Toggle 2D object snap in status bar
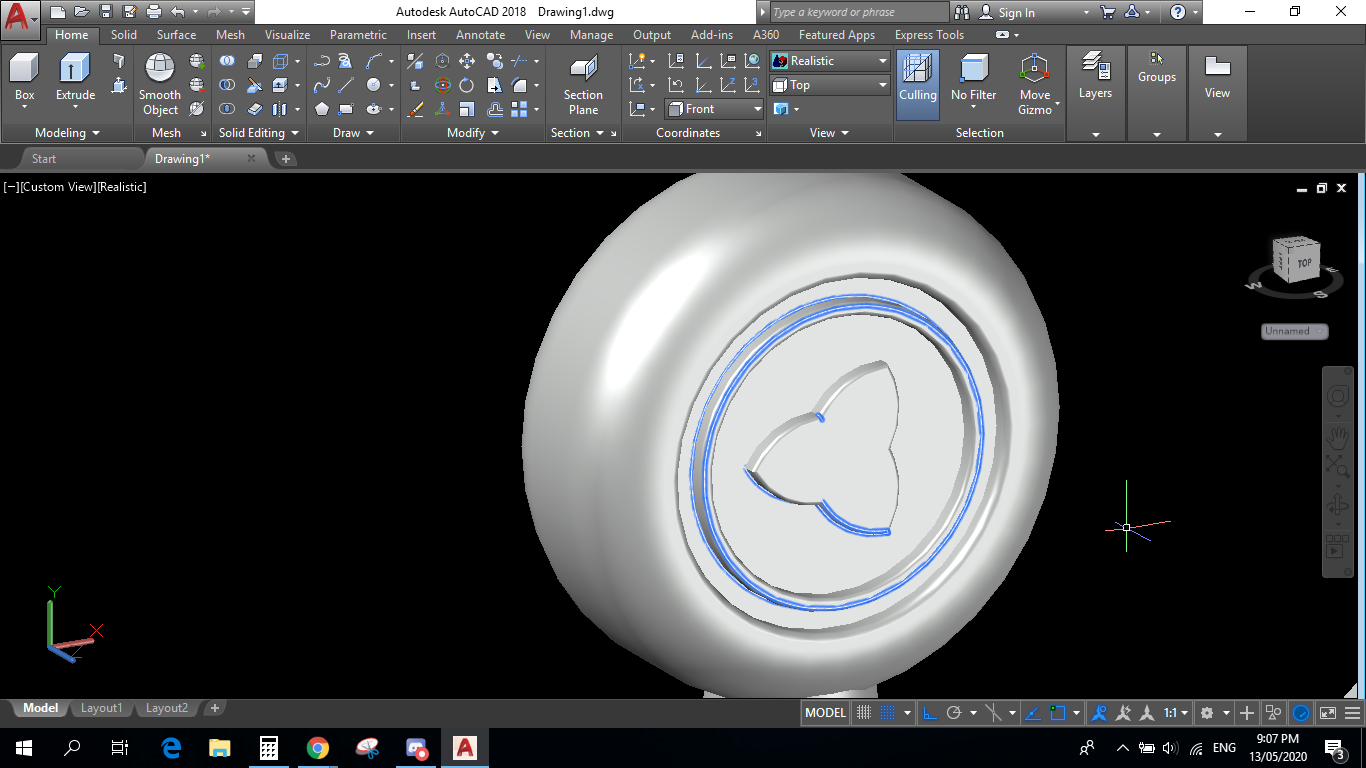Viewport: 1366px width, 768px height. 1058,713
